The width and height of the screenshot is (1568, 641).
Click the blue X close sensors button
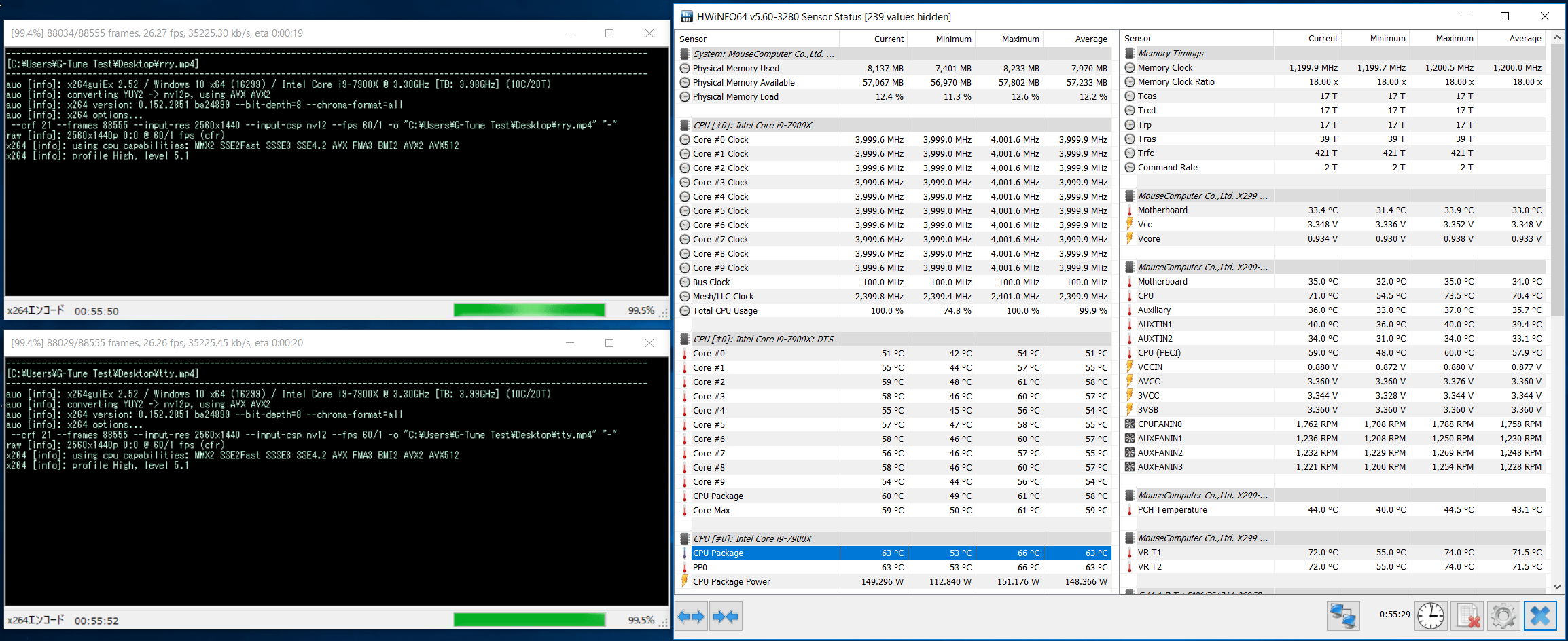click(1540, 616)
